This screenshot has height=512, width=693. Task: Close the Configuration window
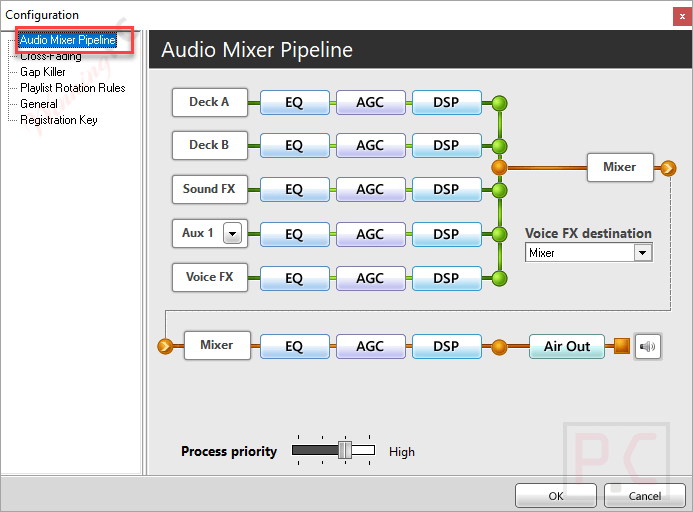pyautogui.click(x=682, y=17)
